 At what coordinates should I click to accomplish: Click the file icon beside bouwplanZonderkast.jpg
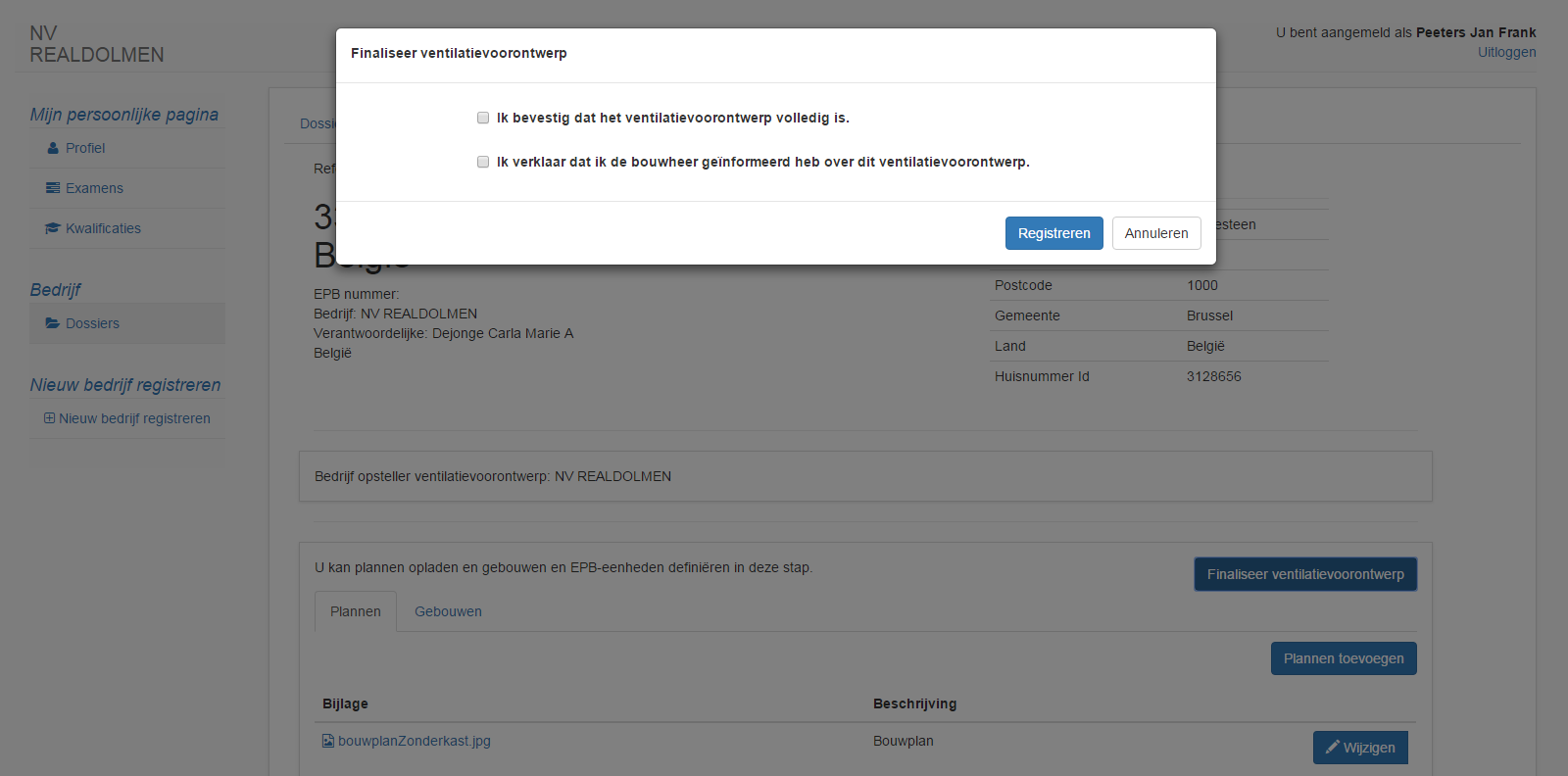pos(328,741)
